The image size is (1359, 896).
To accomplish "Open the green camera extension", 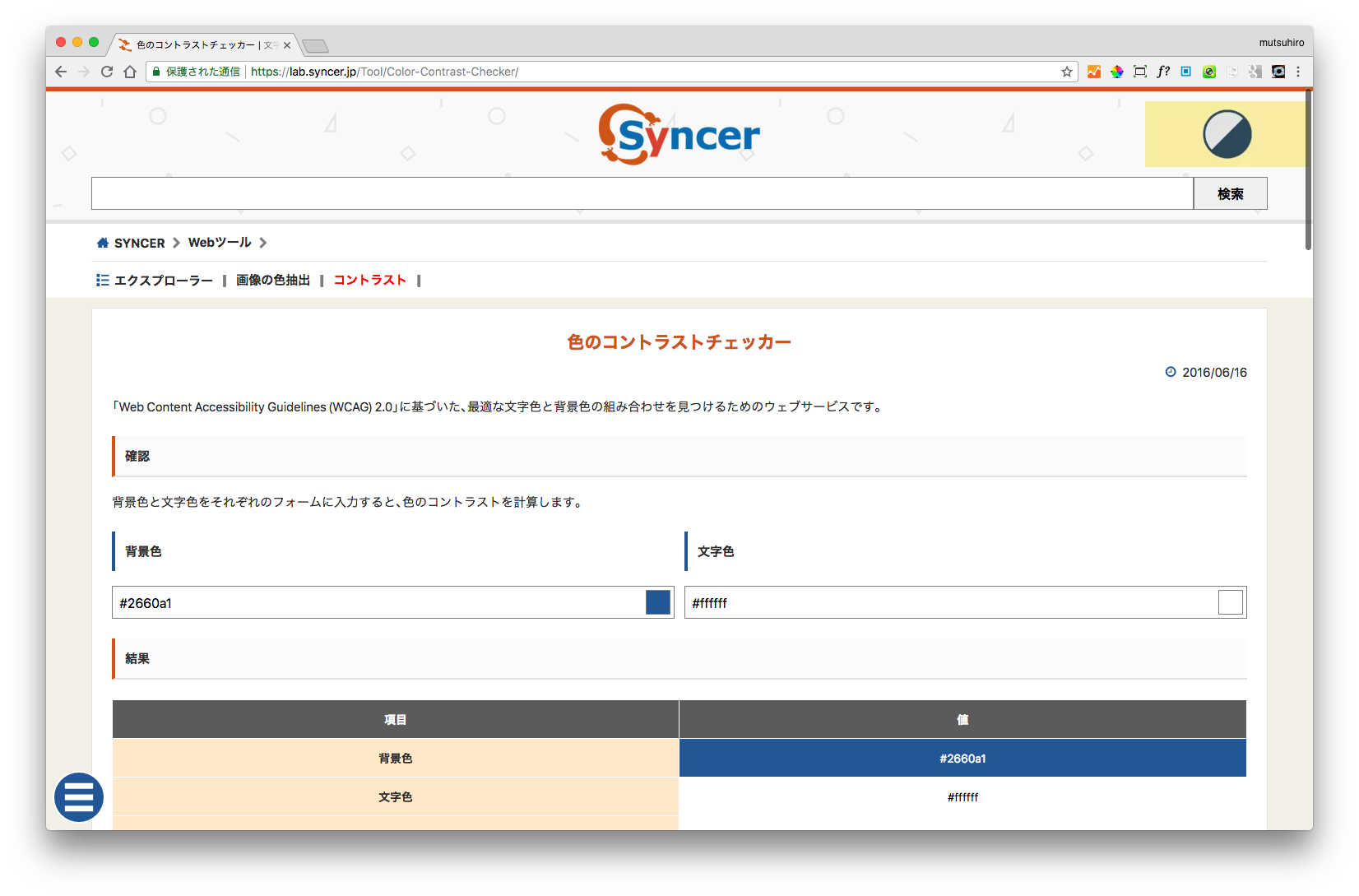I will coord(1209,72).
